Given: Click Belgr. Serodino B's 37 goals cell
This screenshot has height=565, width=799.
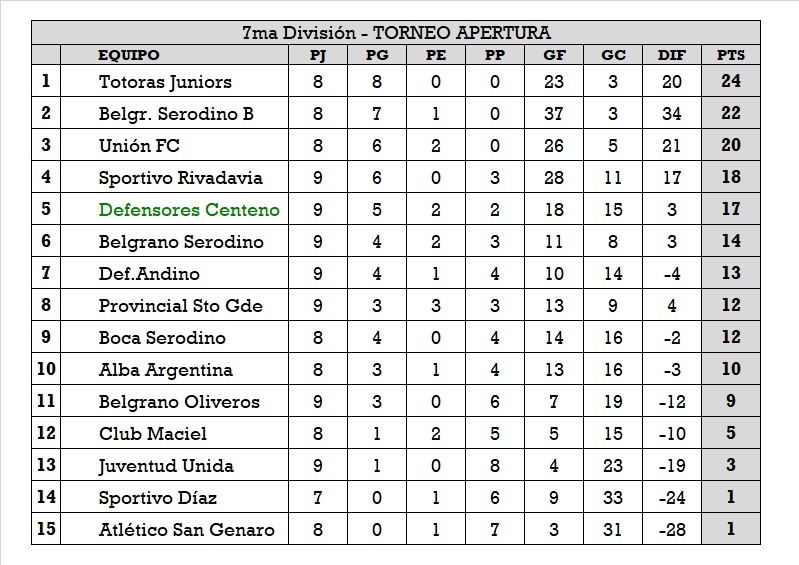Looking at the screenshot, I should click(553, 114).
